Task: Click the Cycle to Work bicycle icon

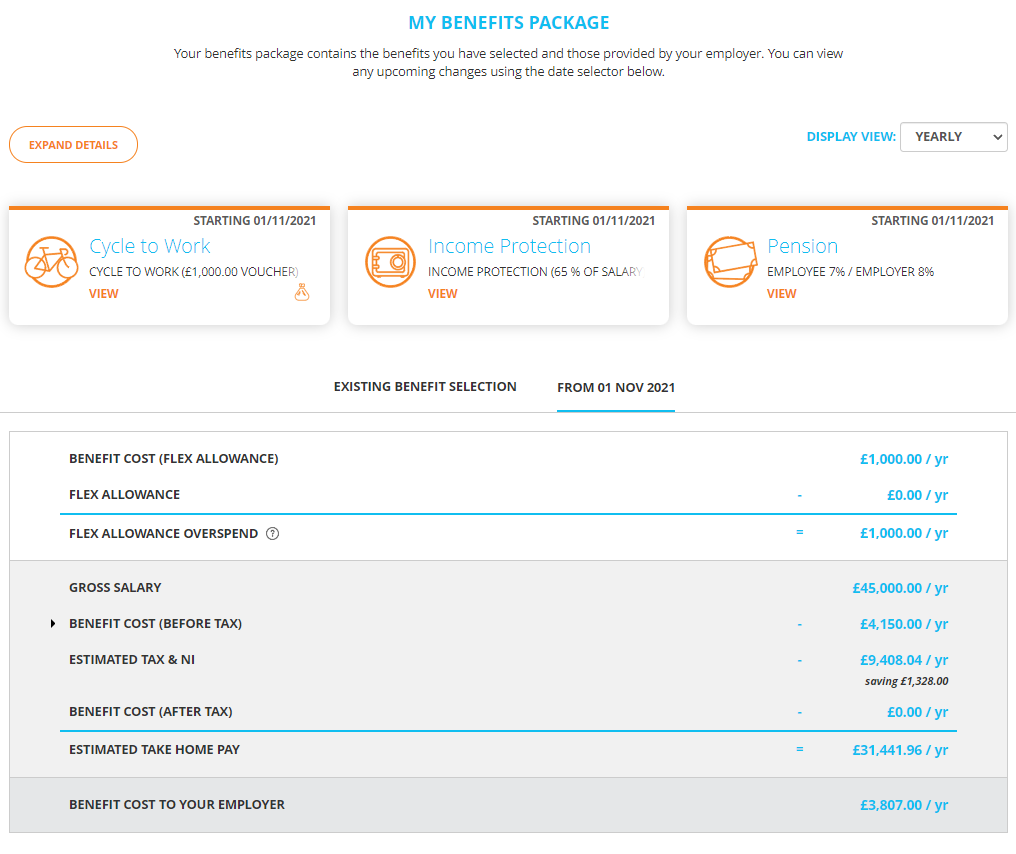Action: point(52,262)
